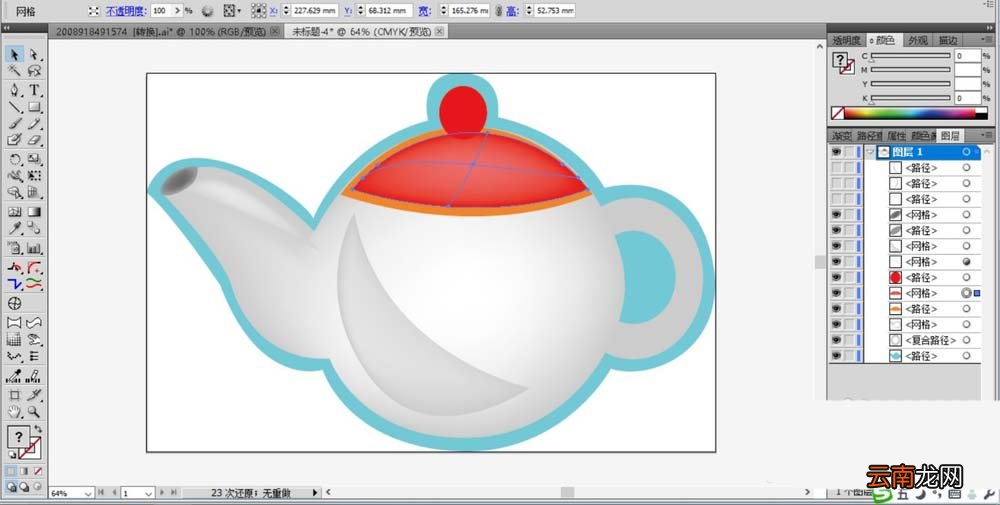Select the Eraser tool
This screenshot has width=1000, height=505.
pyautogui.click(x=34, y=139)
